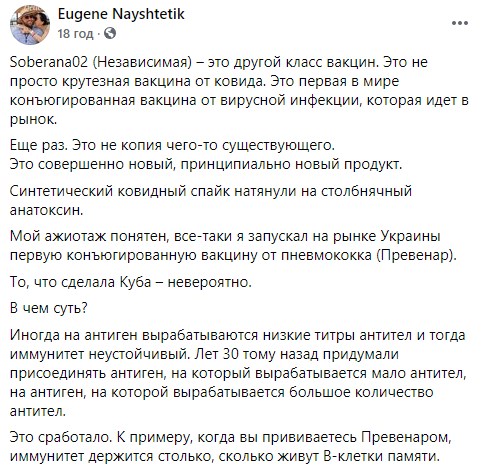Open the post via the '18 год' timestamp
The image size is (492, 467).
pyautogui.click(x=75, y=34)
